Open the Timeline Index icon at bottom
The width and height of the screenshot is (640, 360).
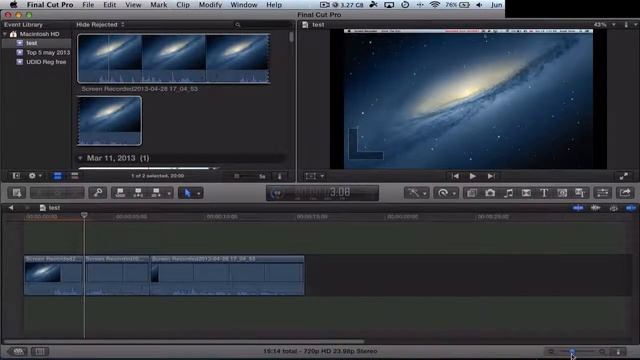point(40,351)
